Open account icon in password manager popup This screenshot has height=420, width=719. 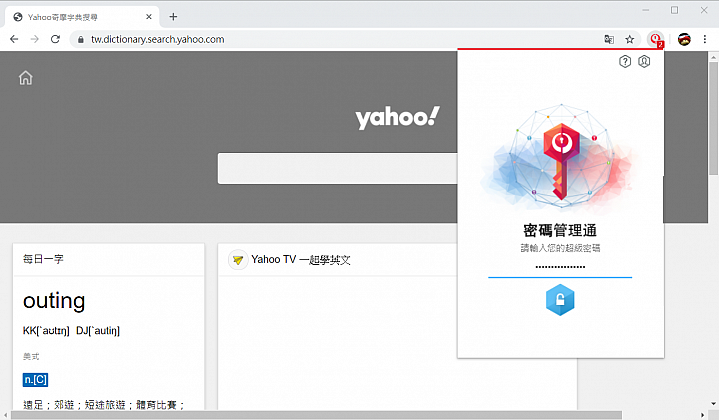pyautogui.click(x=644, y=61)
